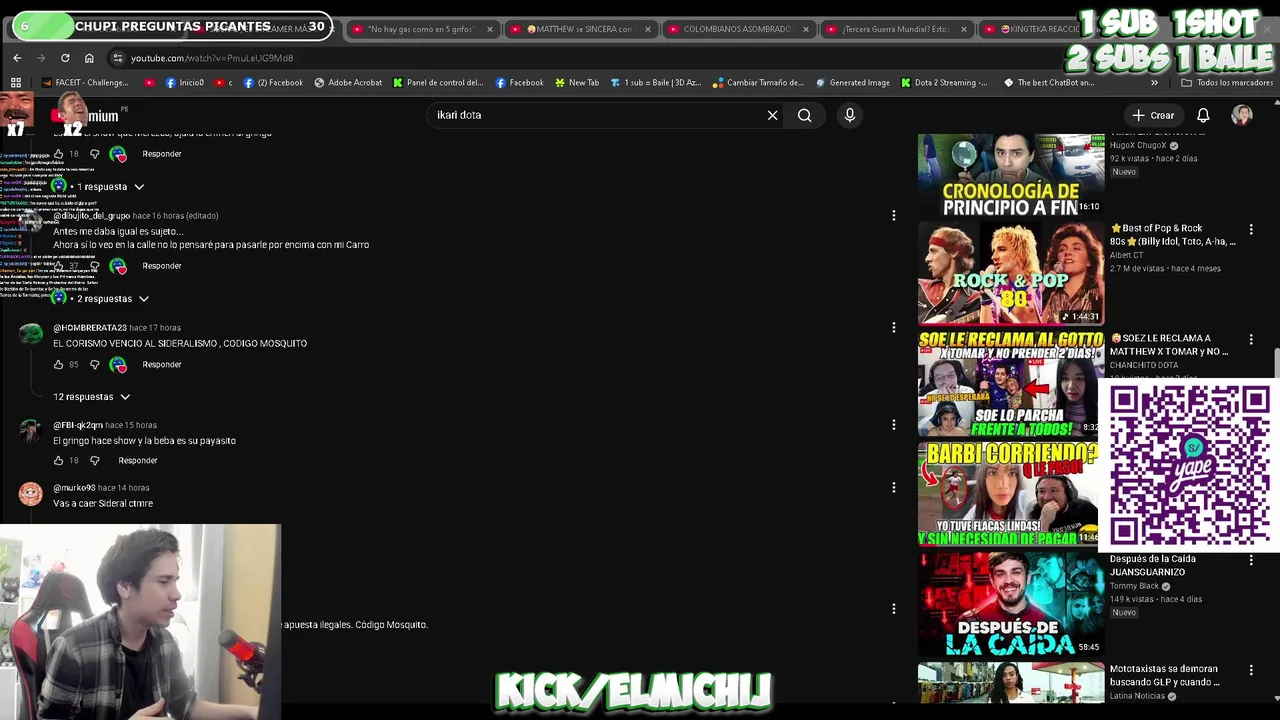Reply to @dibujito_del_grupo with Responder

162,266
